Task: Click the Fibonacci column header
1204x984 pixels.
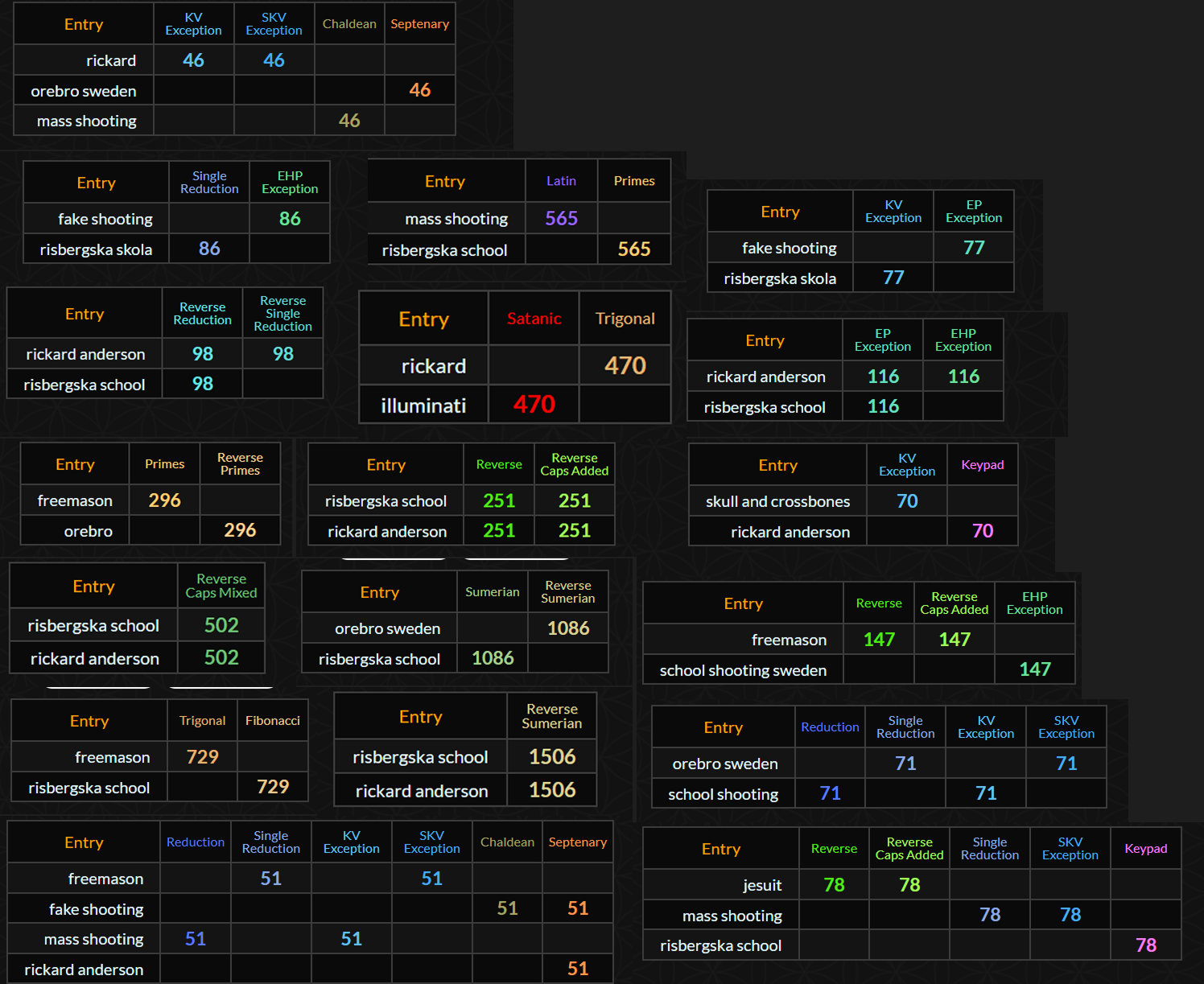Action: click(x=272, y=721)
